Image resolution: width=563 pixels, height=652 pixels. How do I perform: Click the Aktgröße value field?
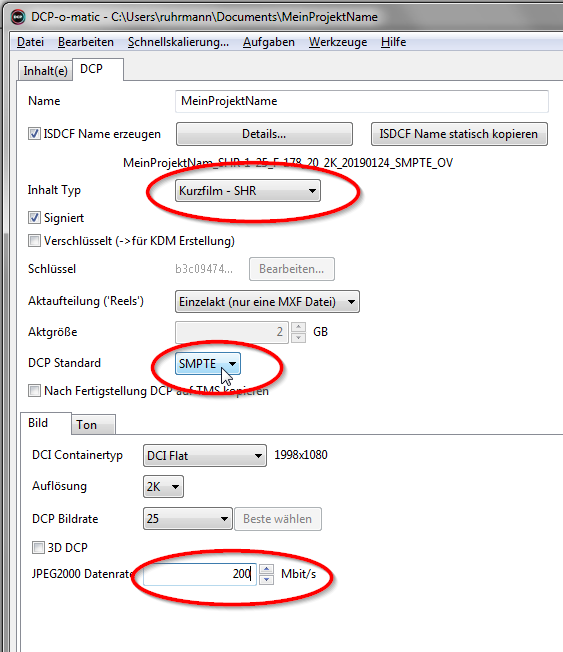pyautogui.click(x=232, y=332)
